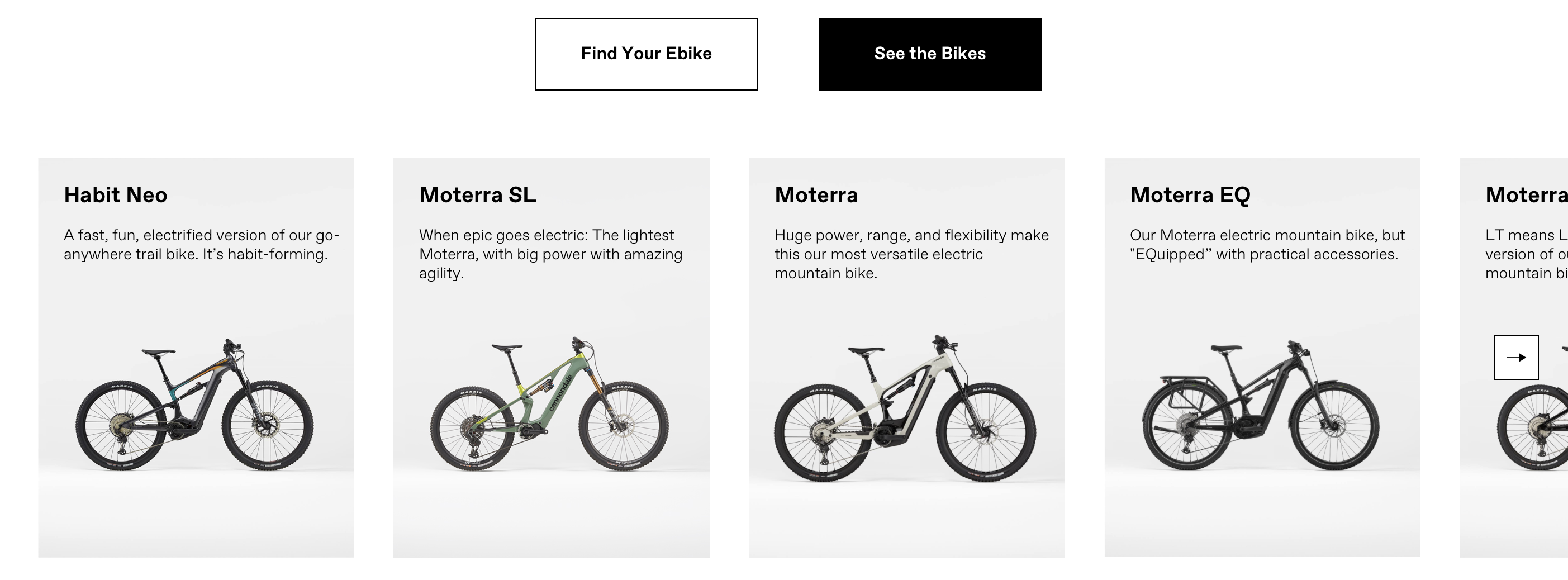
Task: Click the Moterra SL description paragraph
Action: (x=550, y=254)
